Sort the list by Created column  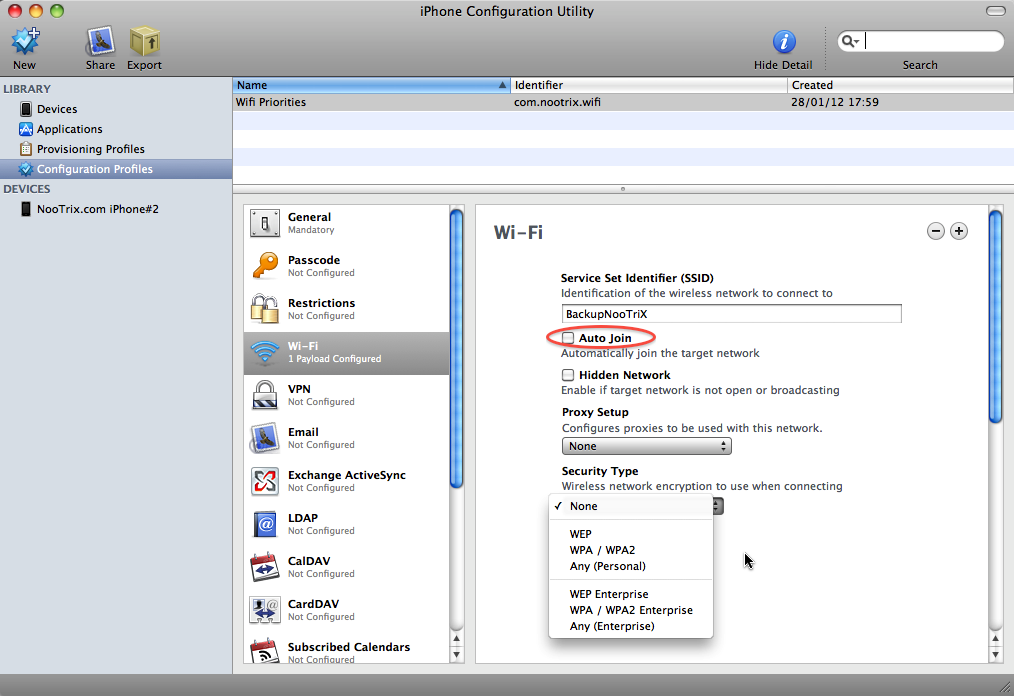(900, 85)
